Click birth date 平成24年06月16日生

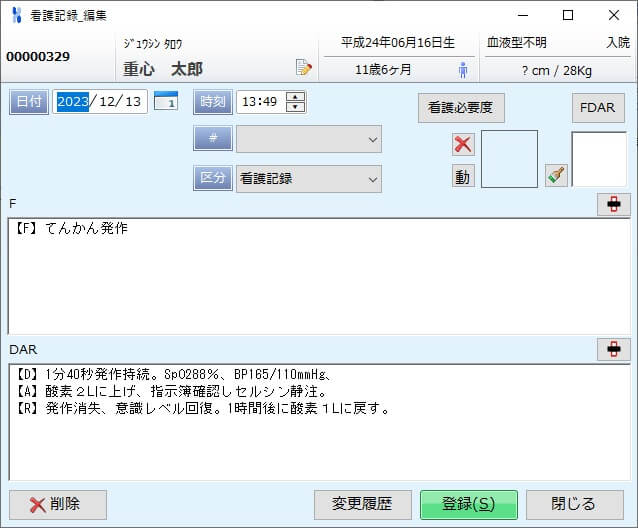click(398, 42)
